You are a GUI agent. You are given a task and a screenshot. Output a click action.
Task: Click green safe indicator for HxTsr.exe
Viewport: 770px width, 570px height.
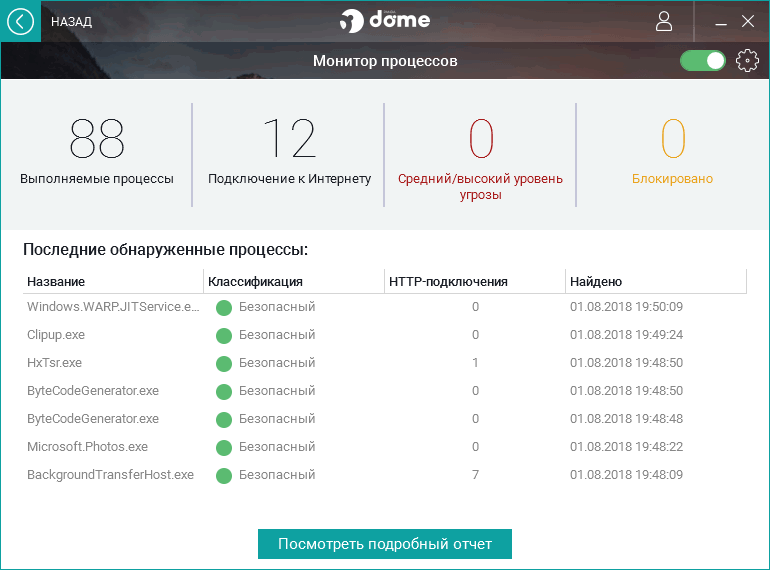pyautogui.click(x=224, y=364)
